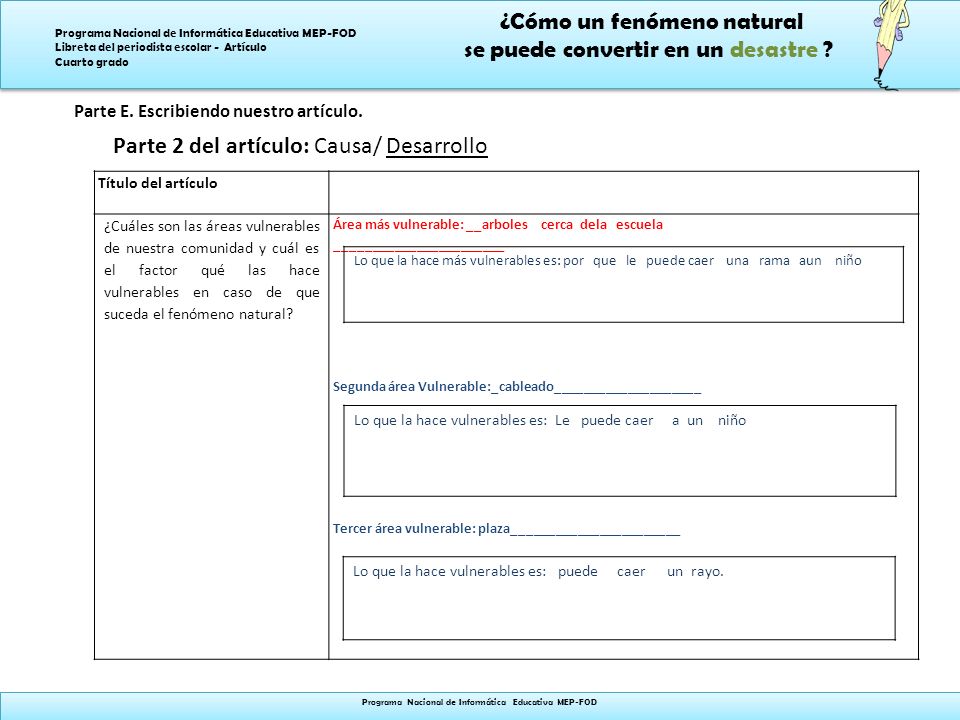Click the word 'Causa/' in the heading

[x=348, y=146]
